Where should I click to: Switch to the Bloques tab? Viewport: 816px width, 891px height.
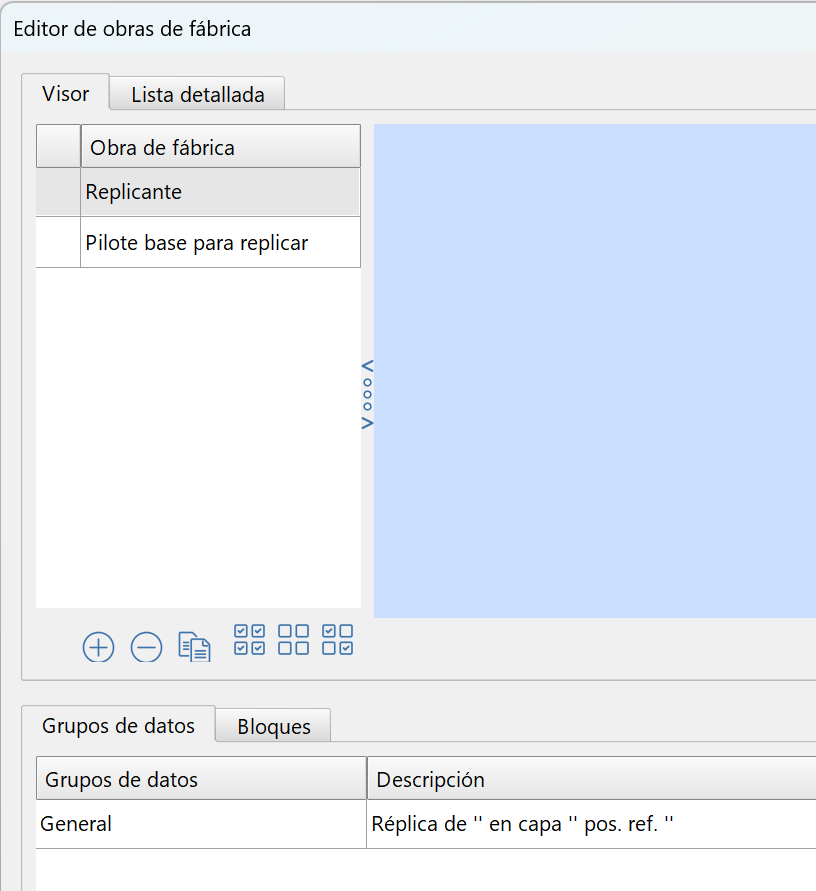(273, 727)
